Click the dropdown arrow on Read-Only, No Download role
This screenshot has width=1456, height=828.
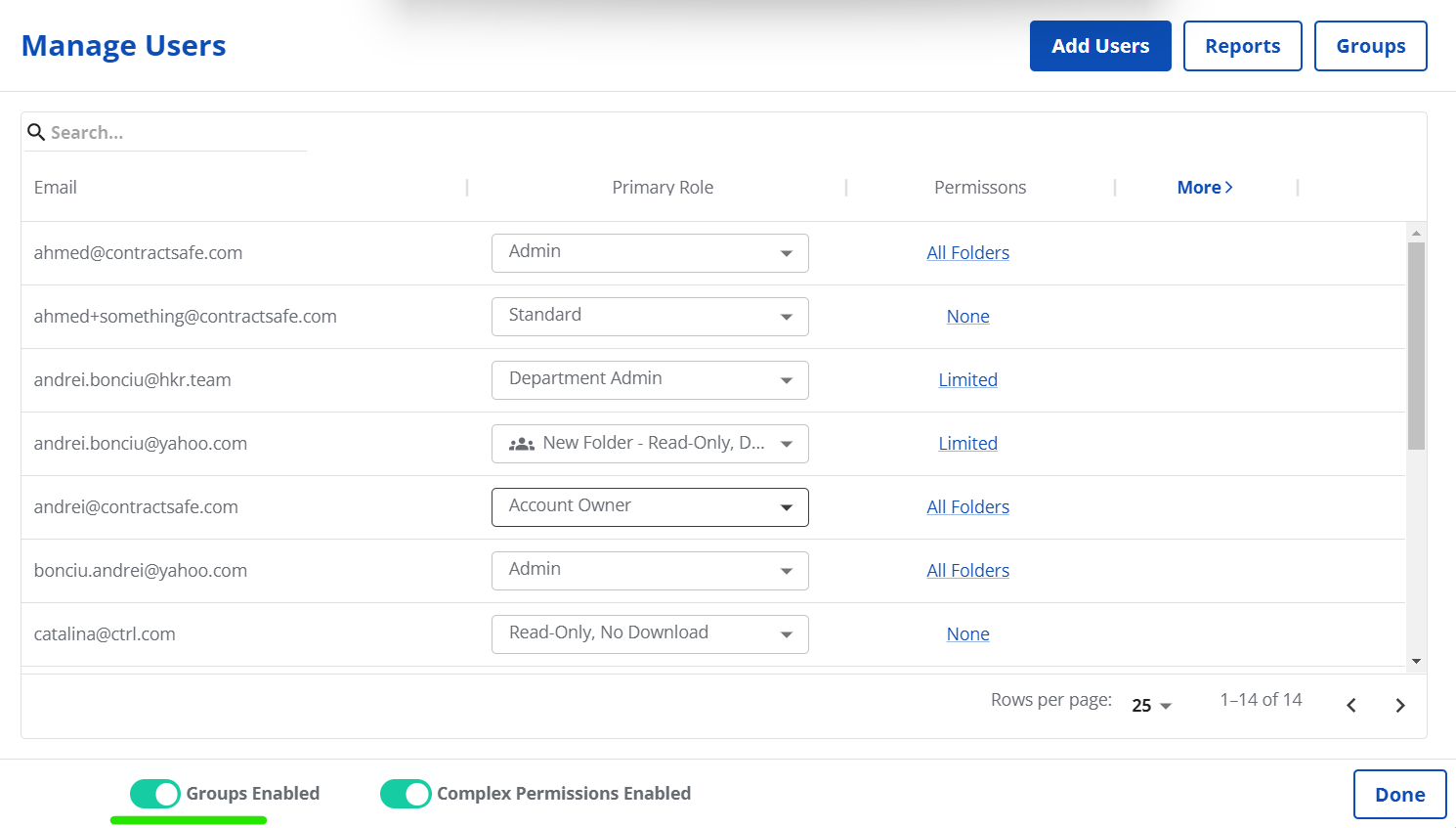click(x=787, y=633)
